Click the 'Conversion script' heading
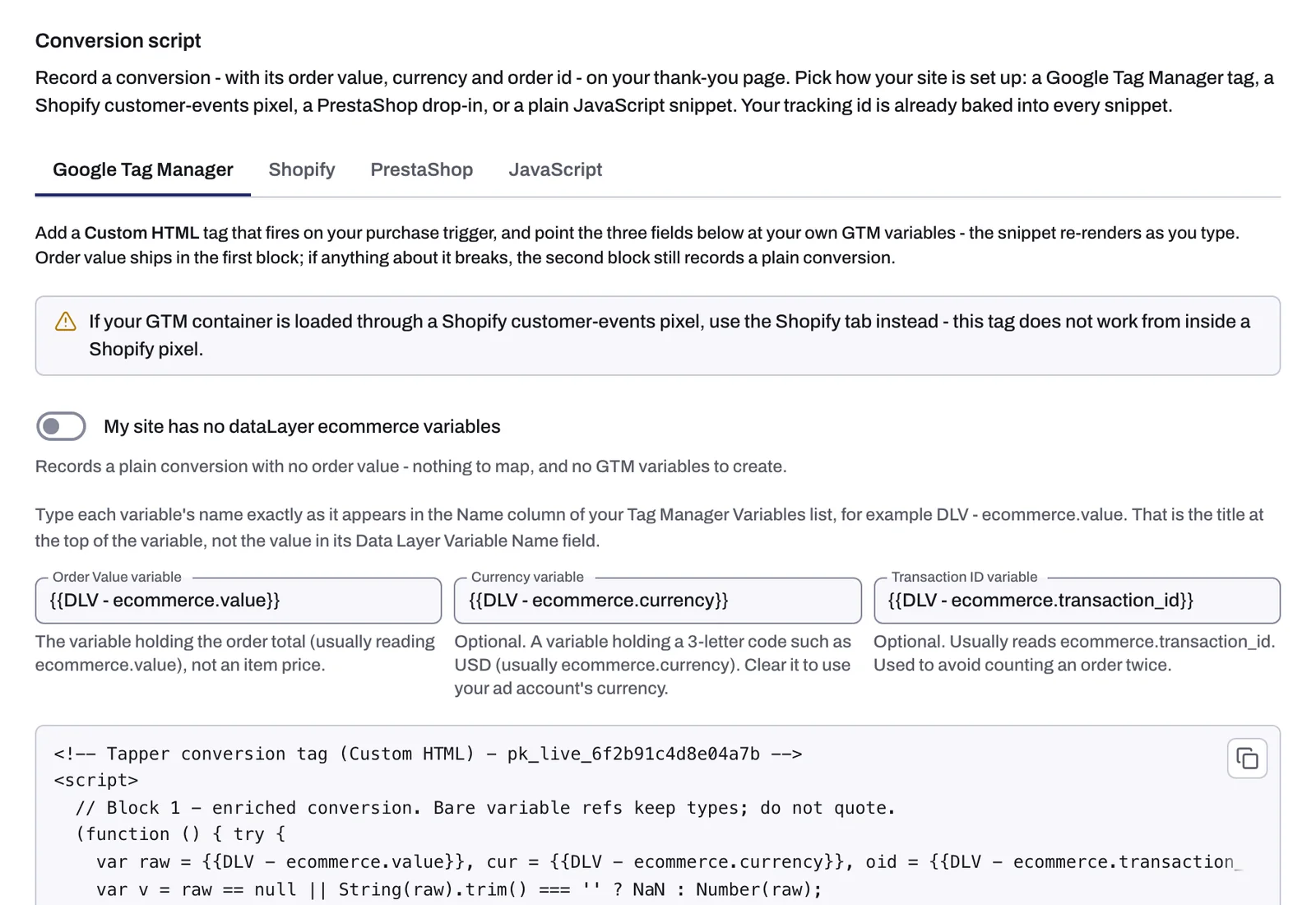1316x905 pixels. click(118, 40)
